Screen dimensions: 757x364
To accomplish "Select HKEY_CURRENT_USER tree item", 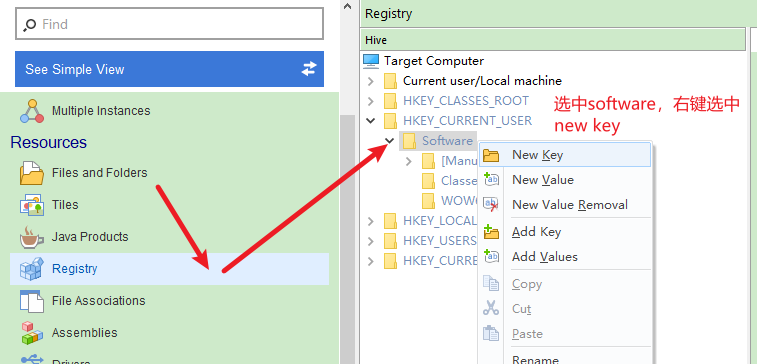I will click(467, 120).
